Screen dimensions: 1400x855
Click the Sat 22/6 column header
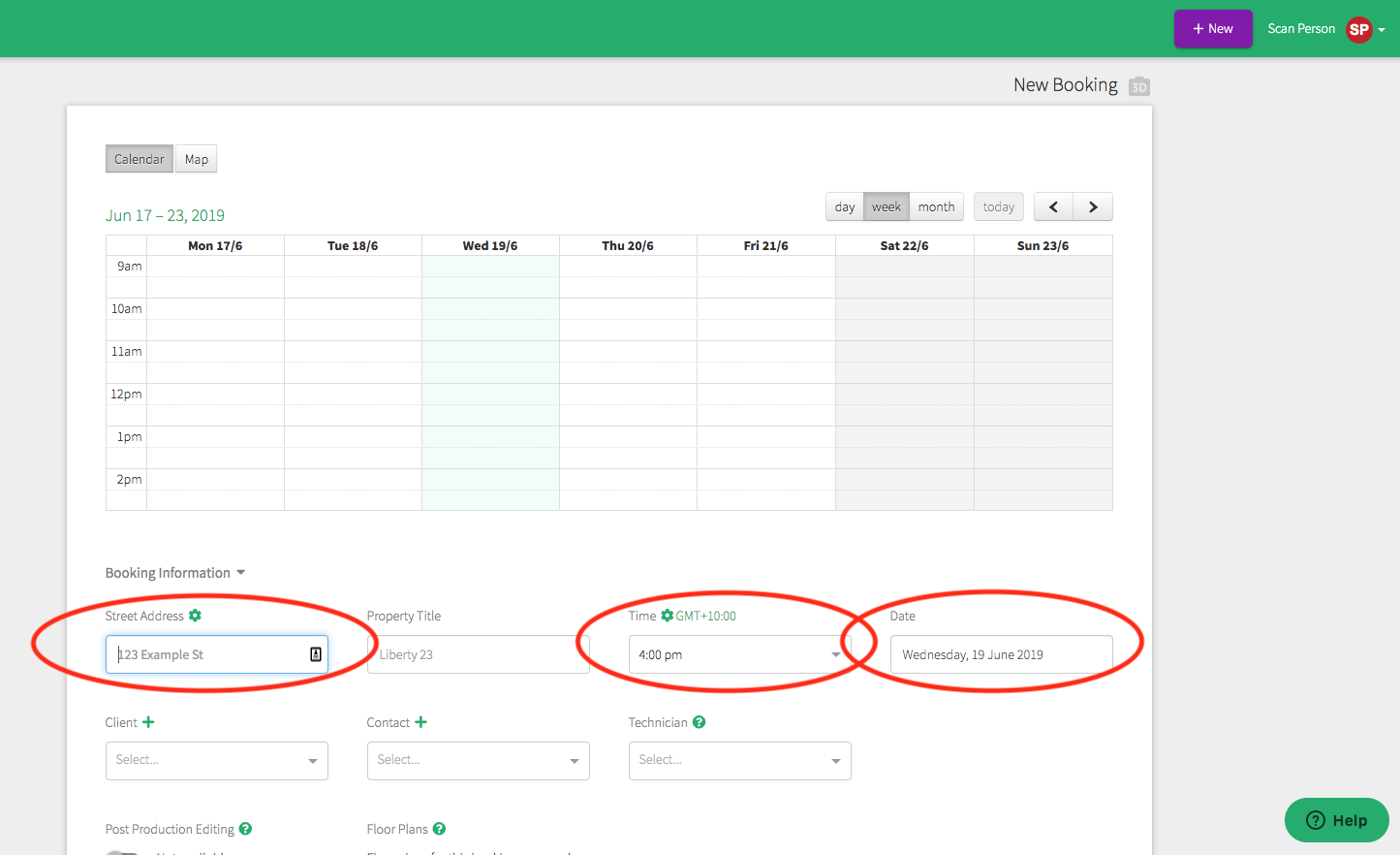click(904, 245)
